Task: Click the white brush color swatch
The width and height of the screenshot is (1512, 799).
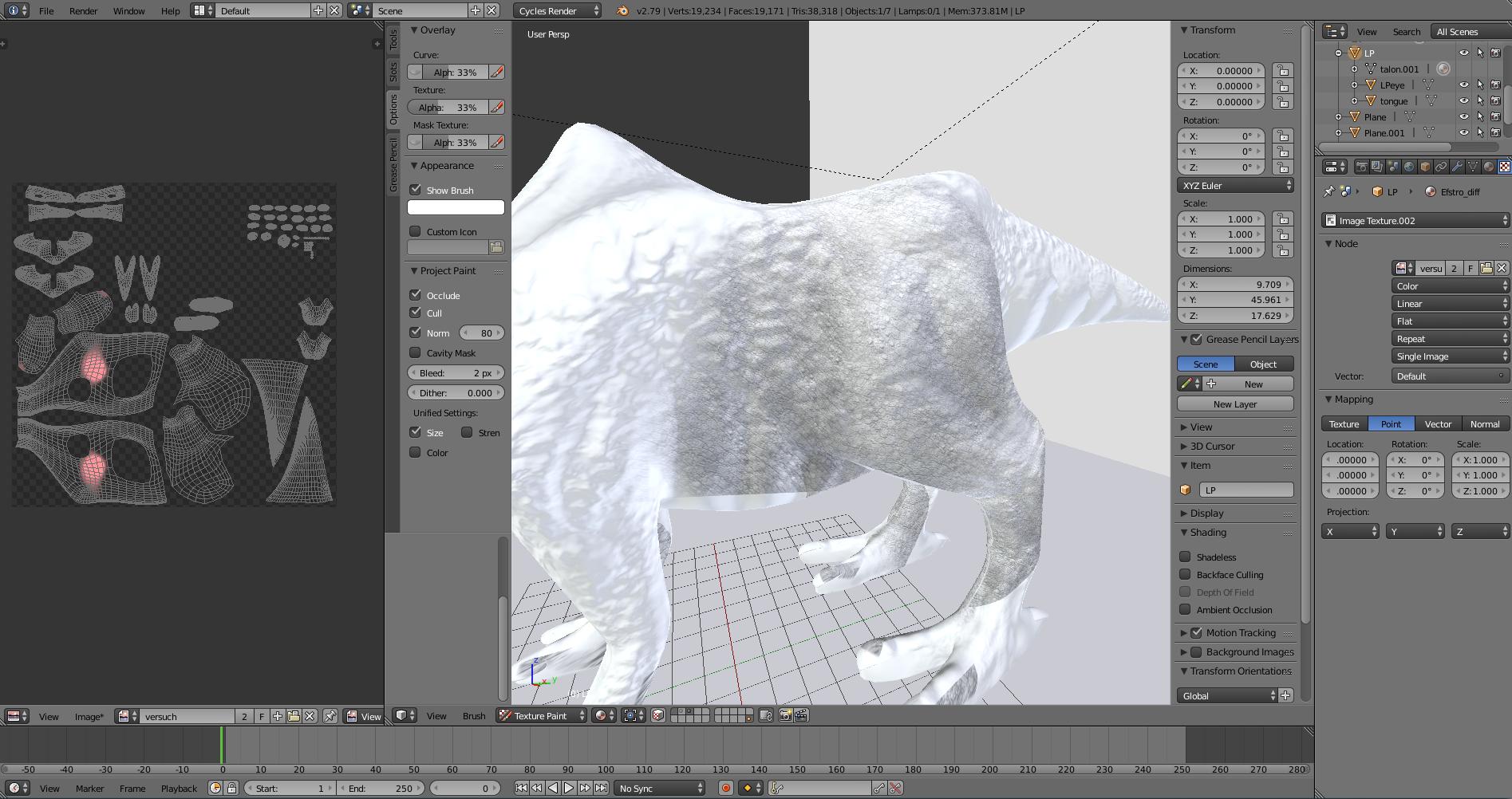Action: [x=456, y=207]
